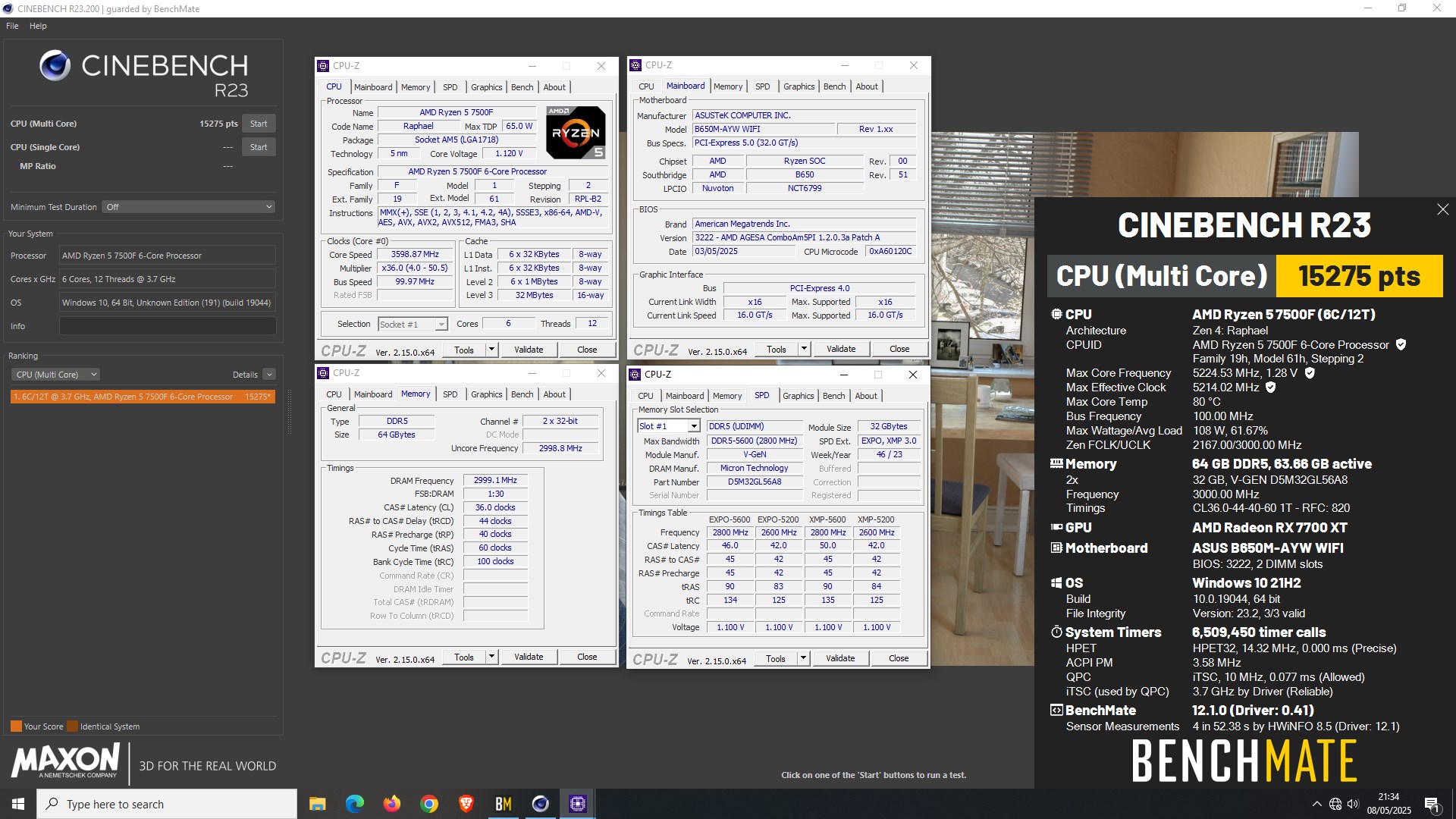Click the DRAM Frequency value 2999.1 MHz

click(x=495, y=481)
